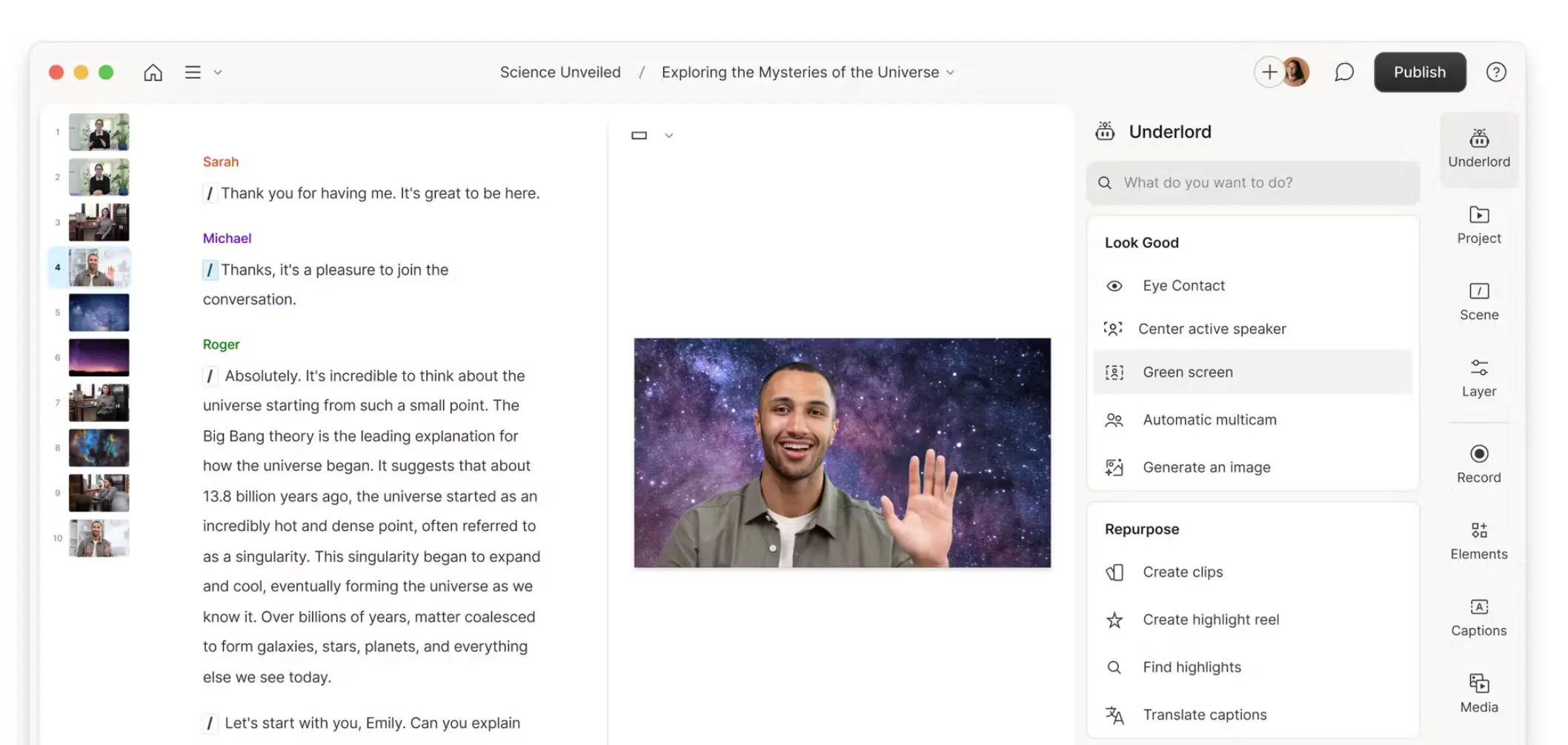Choose Create clips
The image size is (1568, 745).
(x=1252, y=572)
